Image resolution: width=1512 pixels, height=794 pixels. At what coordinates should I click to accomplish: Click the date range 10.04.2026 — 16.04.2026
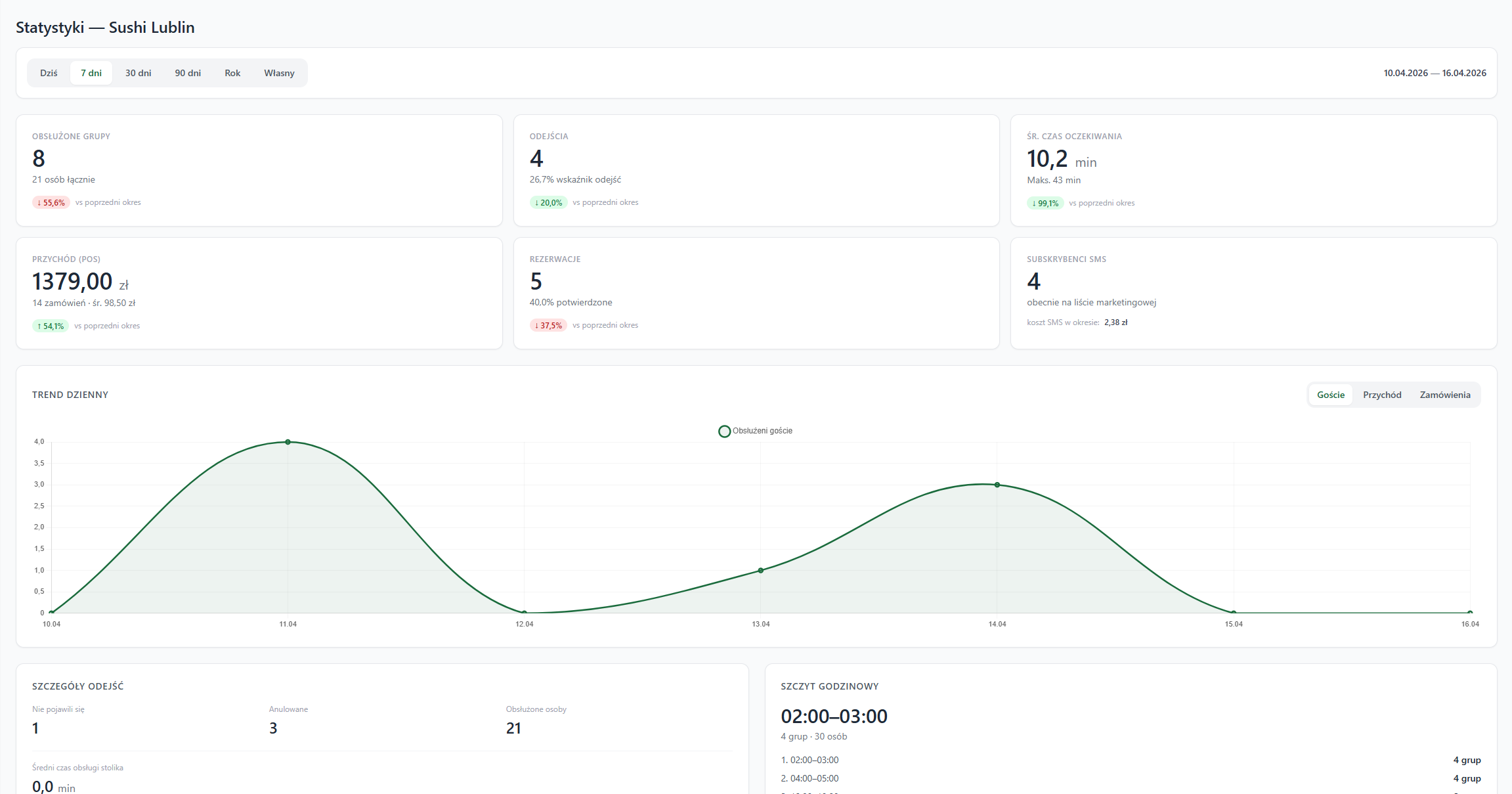point(1435,73)
